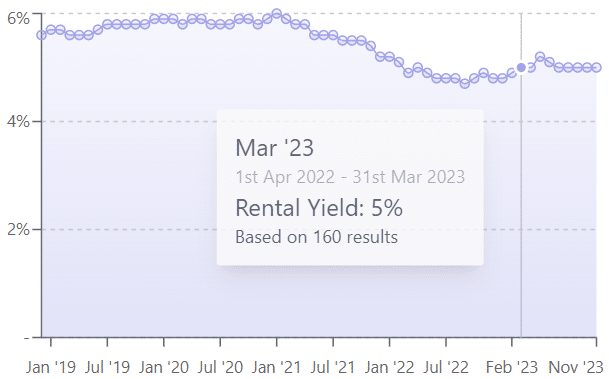Click the Jul '20 x-axis label
Viewport: 609px width, 379px height.
(x=220, y=367)
